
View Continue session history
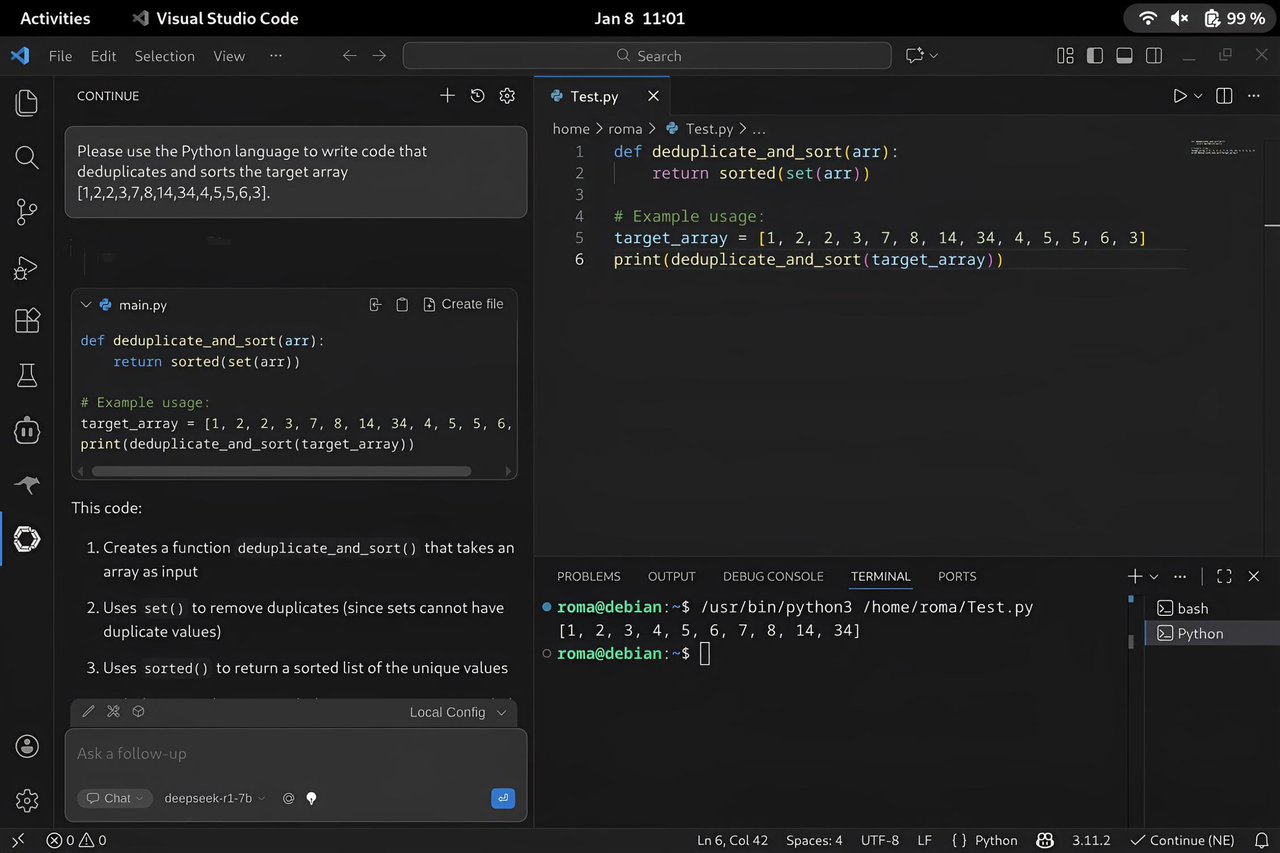[477, 96]
